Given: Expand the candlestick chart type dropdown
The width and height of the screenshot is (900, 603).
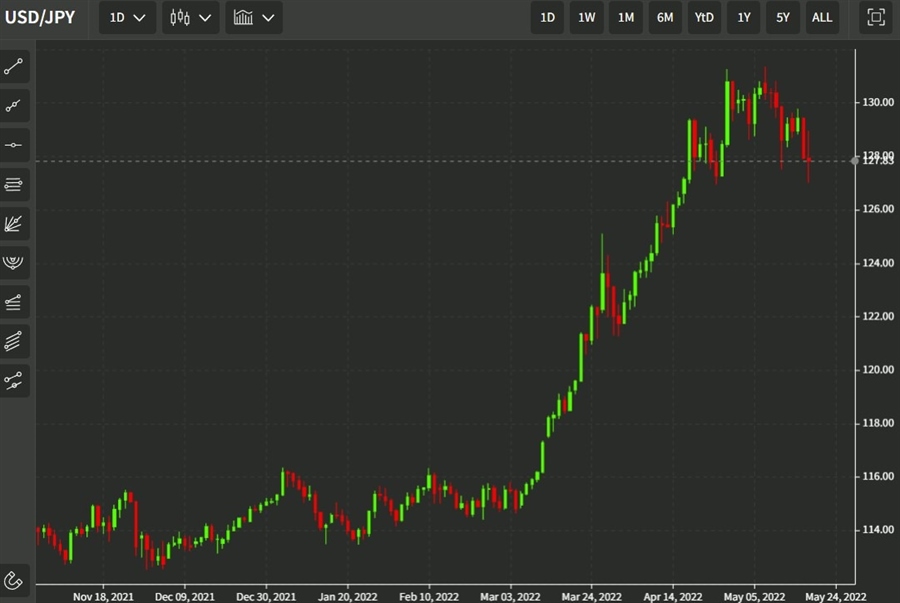Looking at the screenshot, I should [x=190, y=17].
